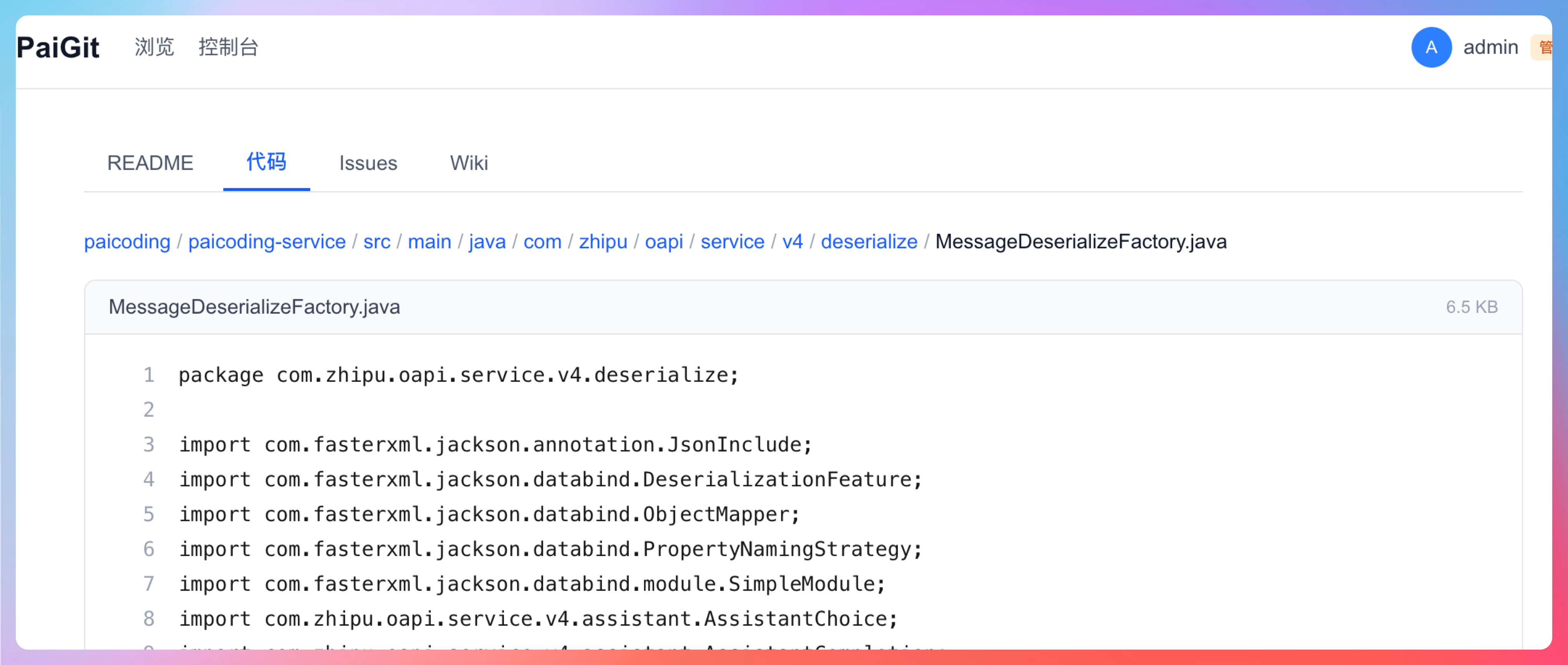The height and width of the screenshot is (665, 1568).
Task: Click the admin avatar icon
Action: tap(1430, 48)
